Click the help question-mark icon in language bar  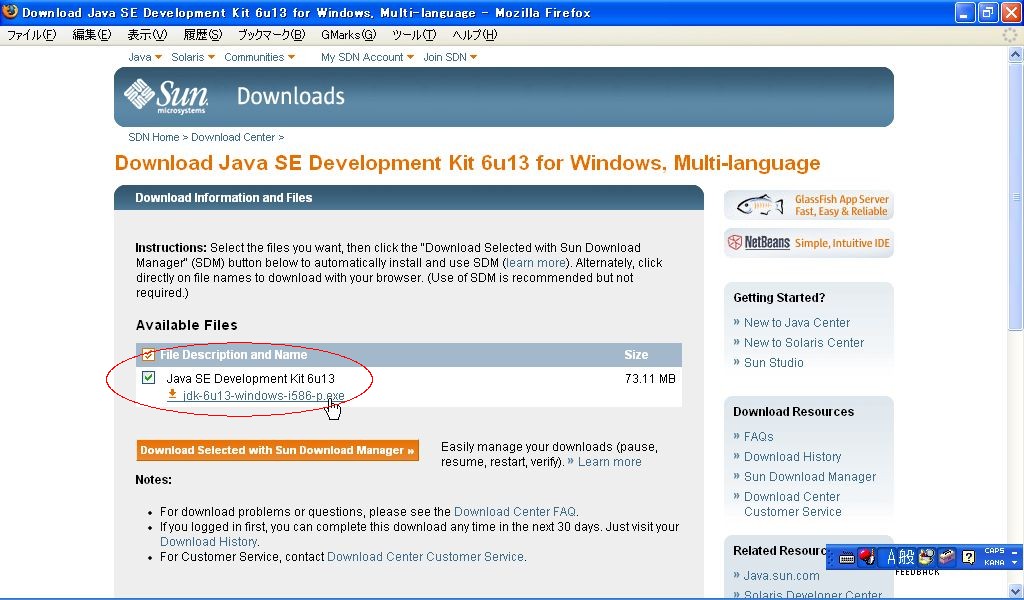(x=969, y=557)
